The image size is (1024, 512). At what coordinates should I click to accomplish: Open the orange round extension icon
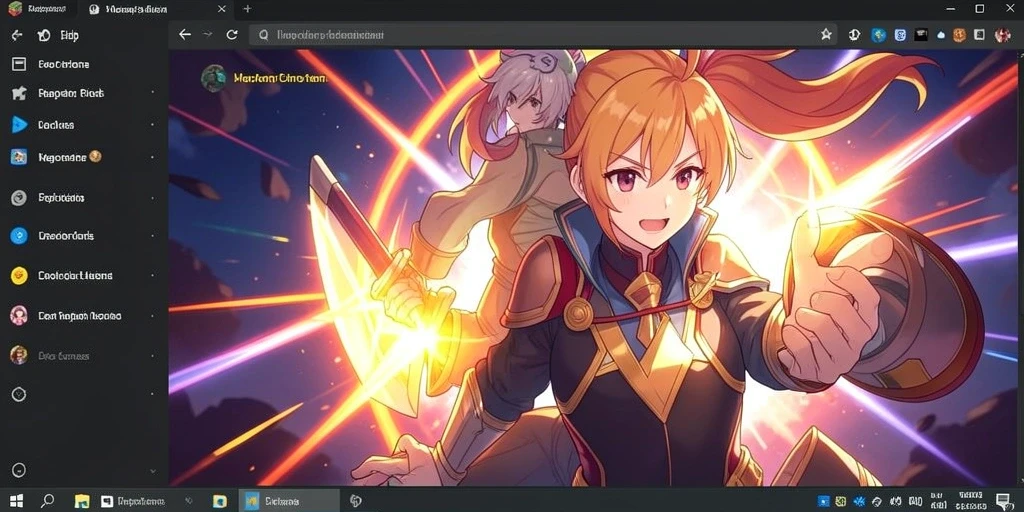pyautogui.click(x=959, y=35)
